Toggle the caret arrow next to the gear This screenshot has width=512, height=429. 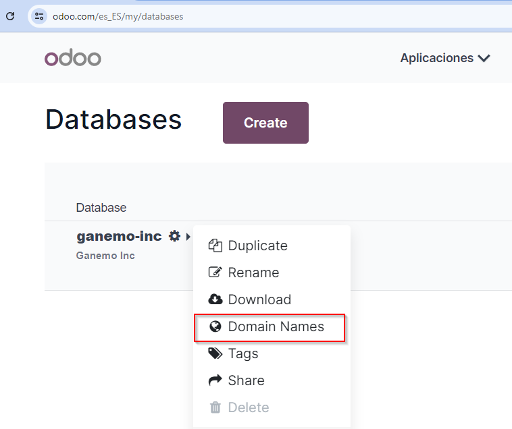(188, 237)
